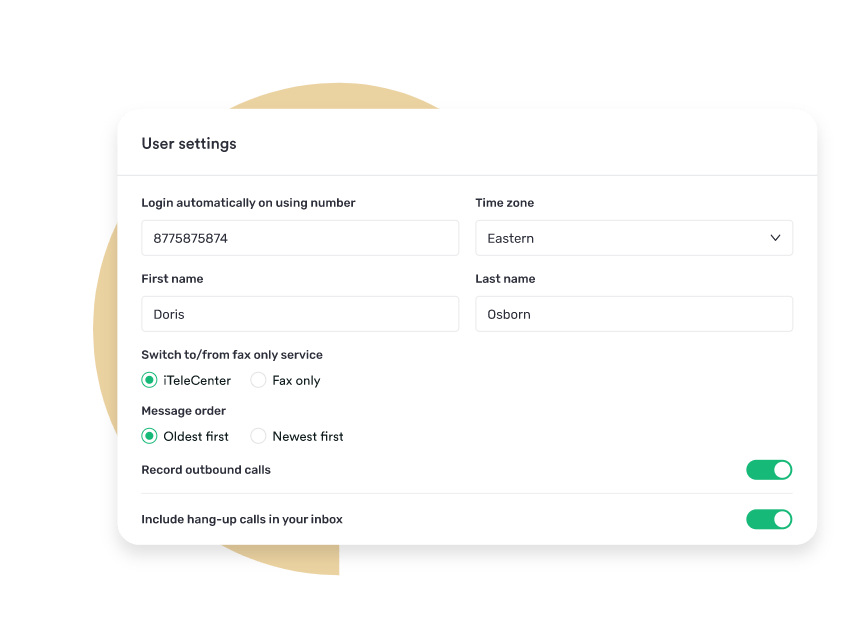Click the iTeleCenter label text
Screen dimensions: 842x637
click(197, 381)
